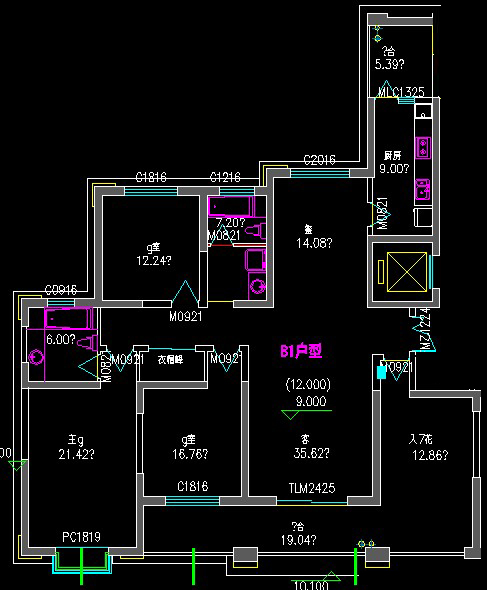This screenshot has width=487, height=590.
Task: Select the toilet symbol in the 7.20 bathroom
Action: 256,230
